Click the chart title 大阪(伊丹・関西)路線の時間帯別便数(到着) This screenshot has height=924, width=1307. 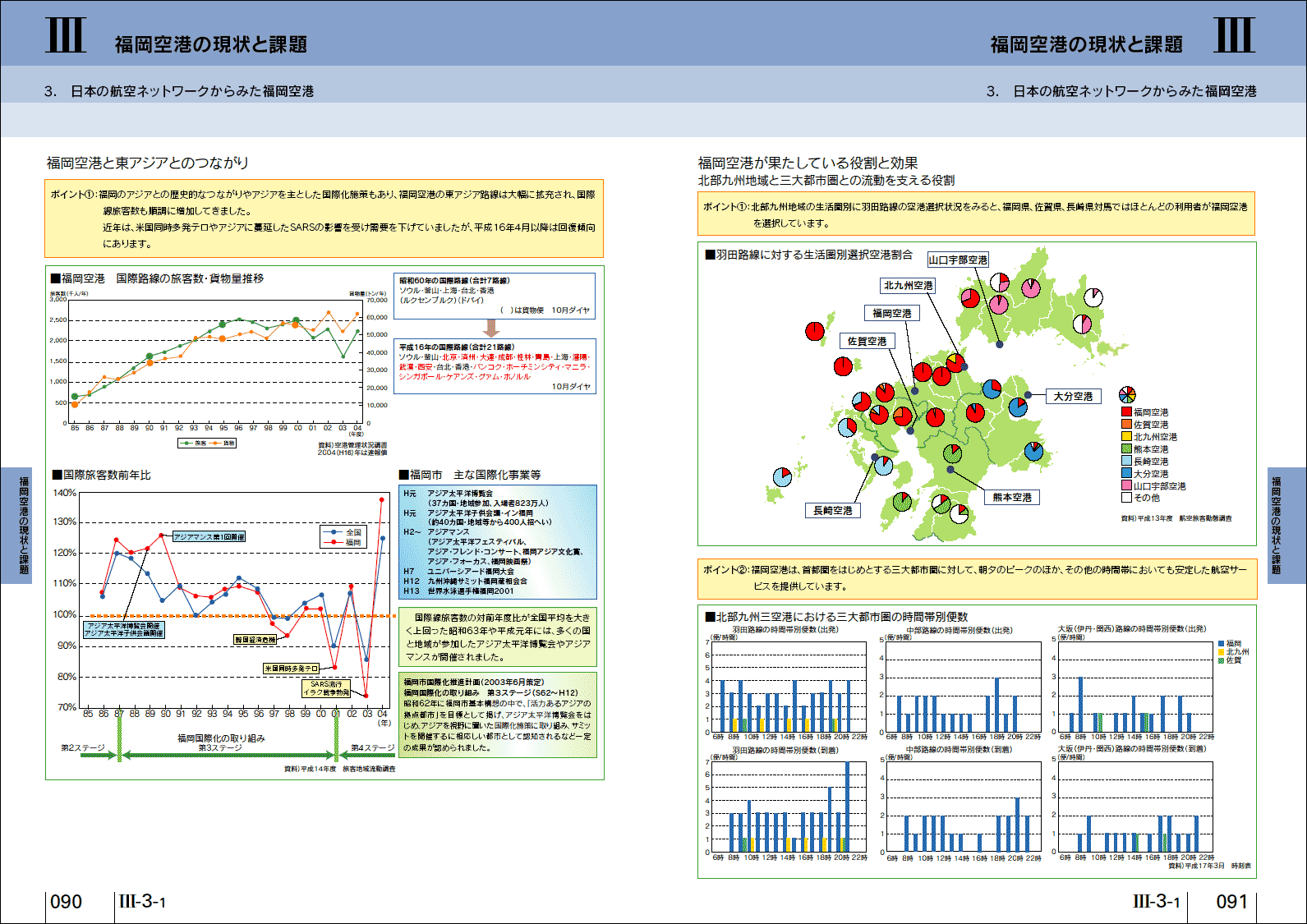pyautogui.click(x=1132, y=749)
